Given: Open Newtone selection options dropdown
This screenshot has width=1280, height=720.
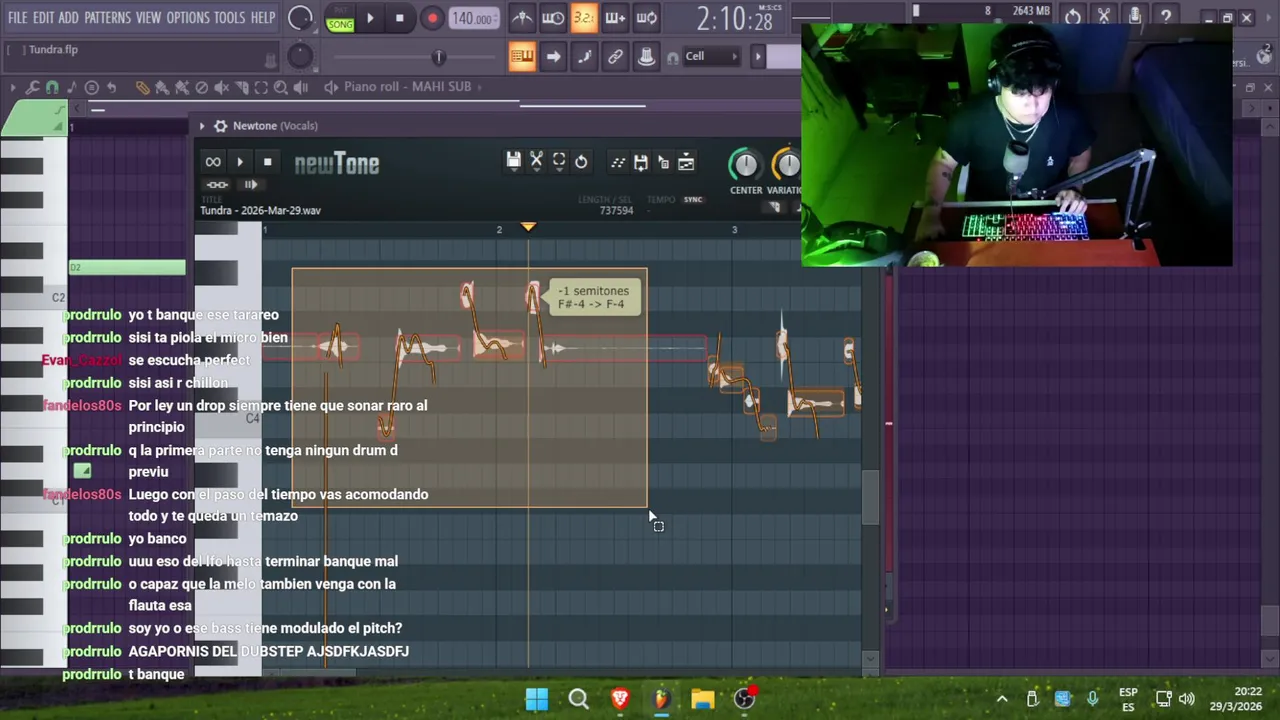Looking at the screenshot, I should [x=559, y=162].
